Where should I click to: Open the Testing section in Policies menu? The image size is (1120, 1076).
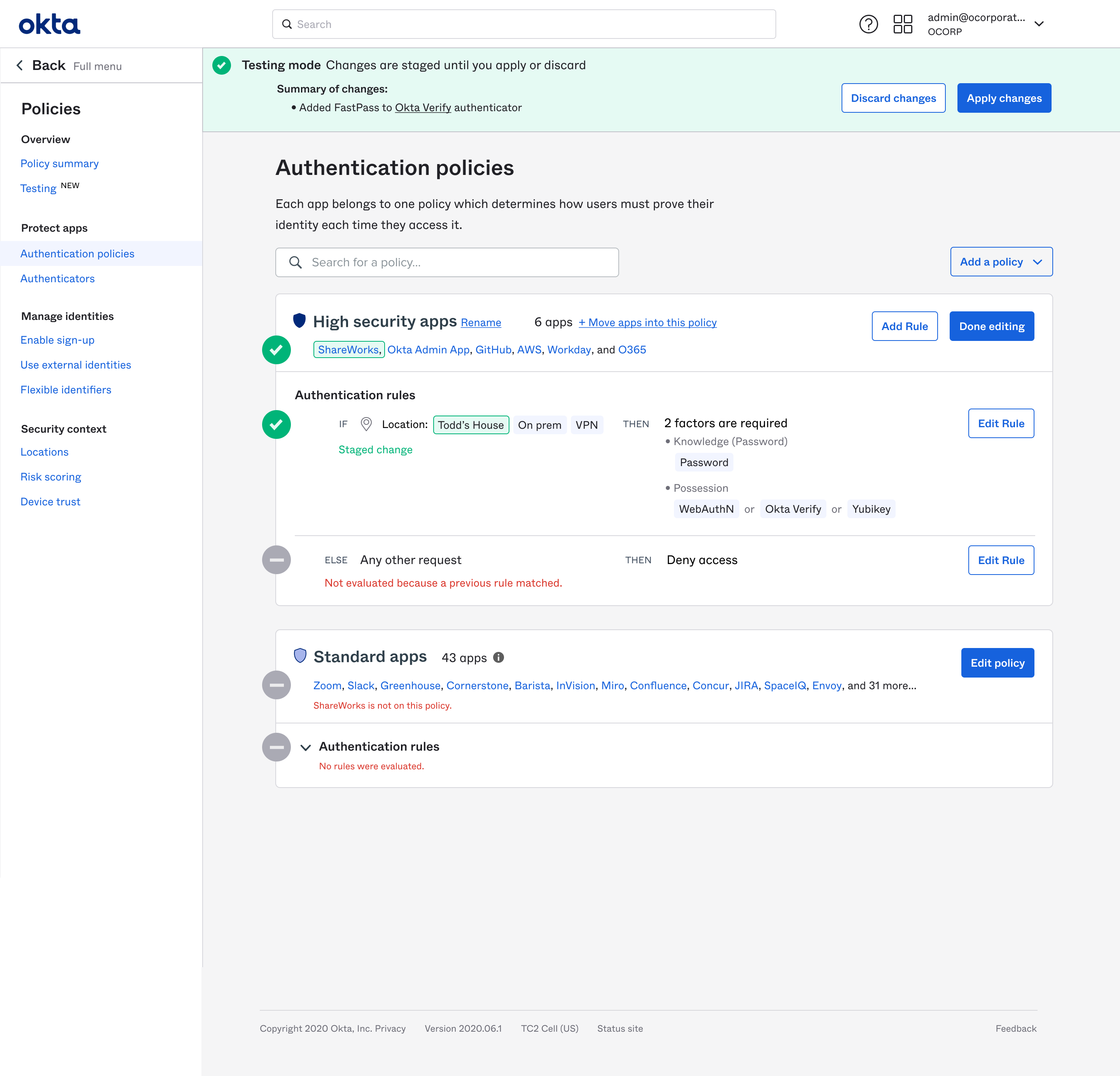tap(38, 188)
